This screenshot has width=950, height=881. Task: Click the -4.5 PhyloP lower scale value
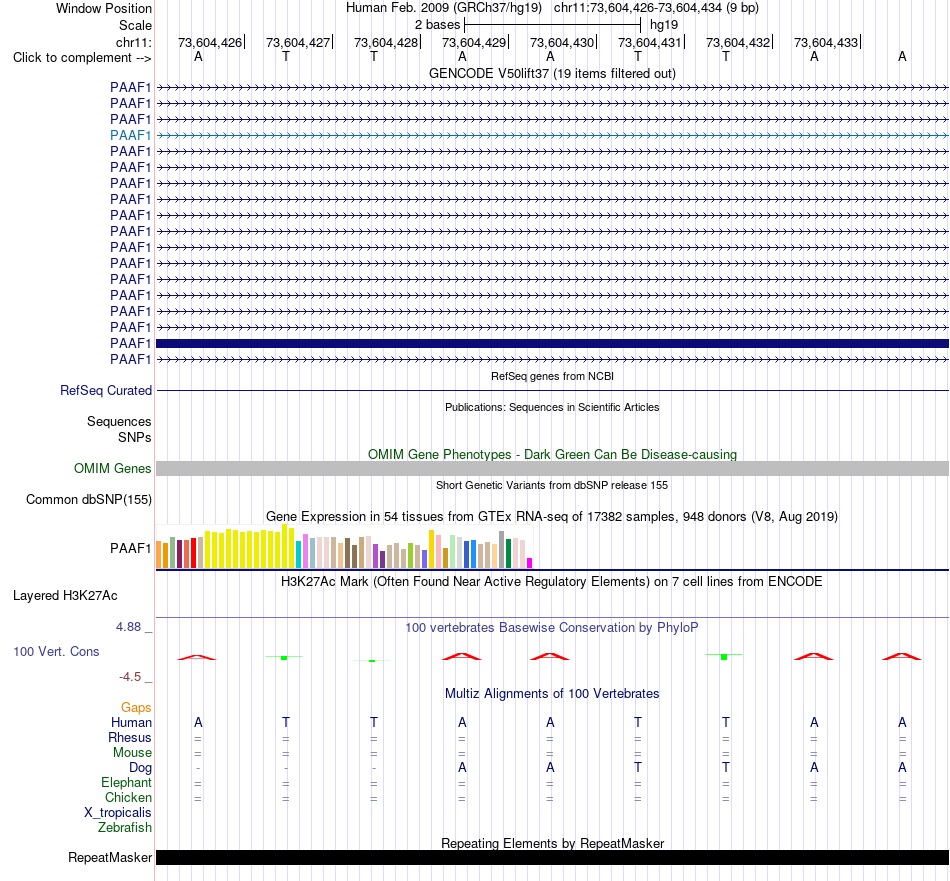point(130,677)
